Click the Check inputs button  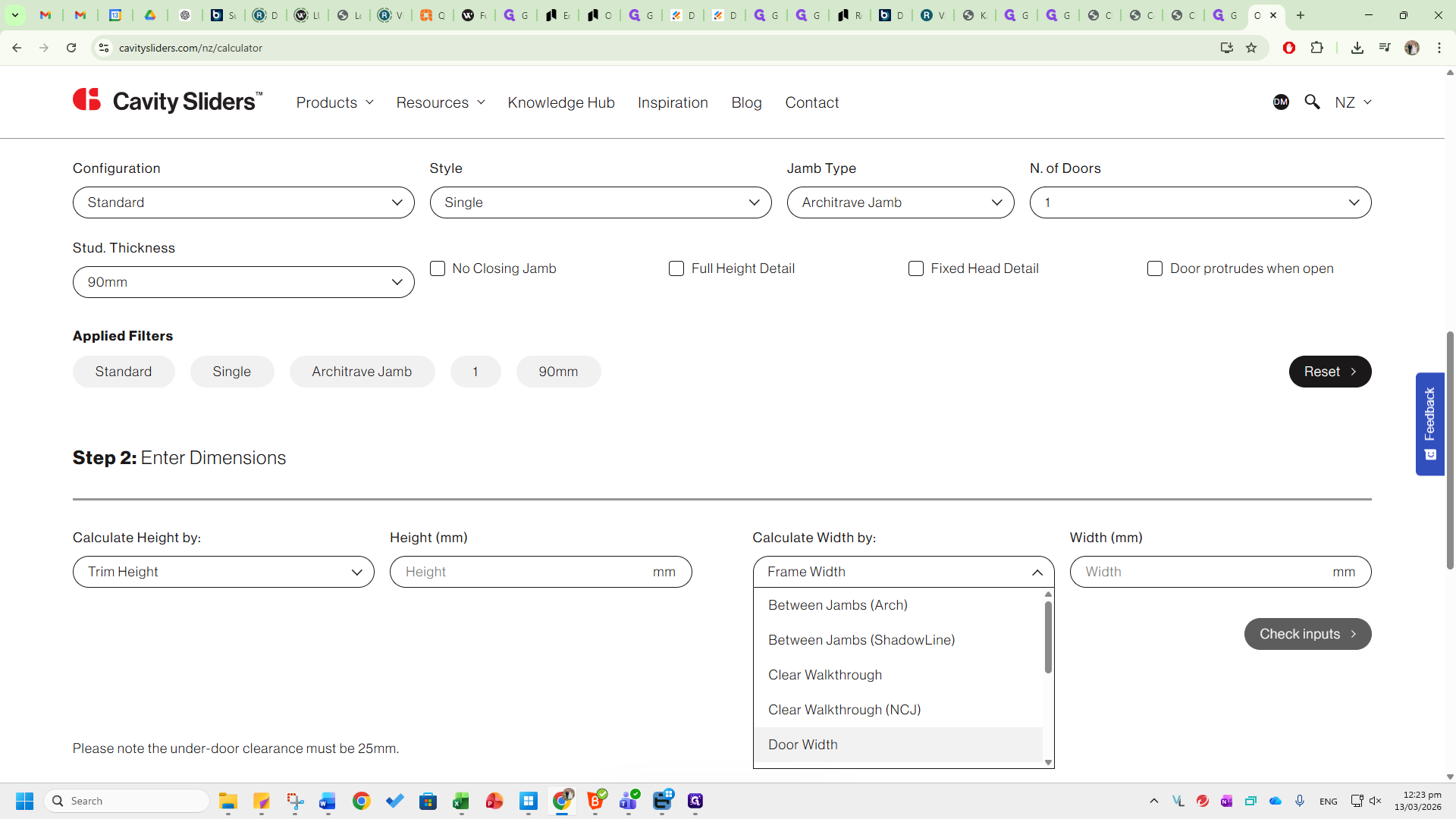coord(1307,634)
